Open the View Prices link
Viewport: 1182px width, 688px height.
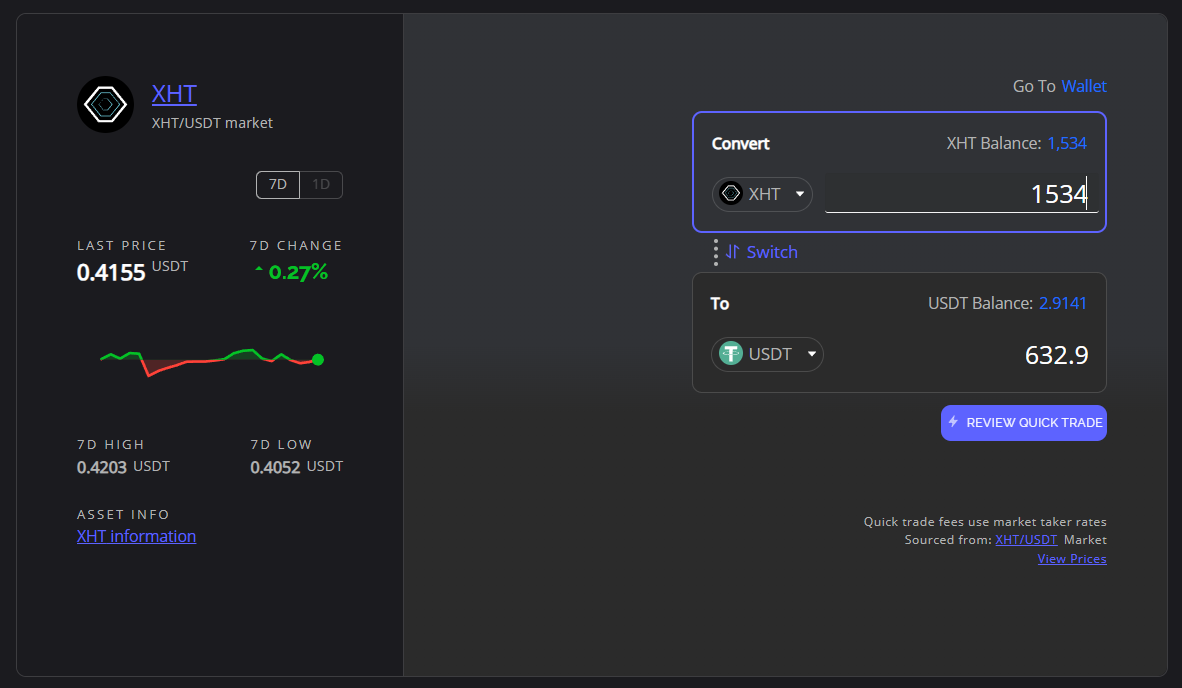1072,558
